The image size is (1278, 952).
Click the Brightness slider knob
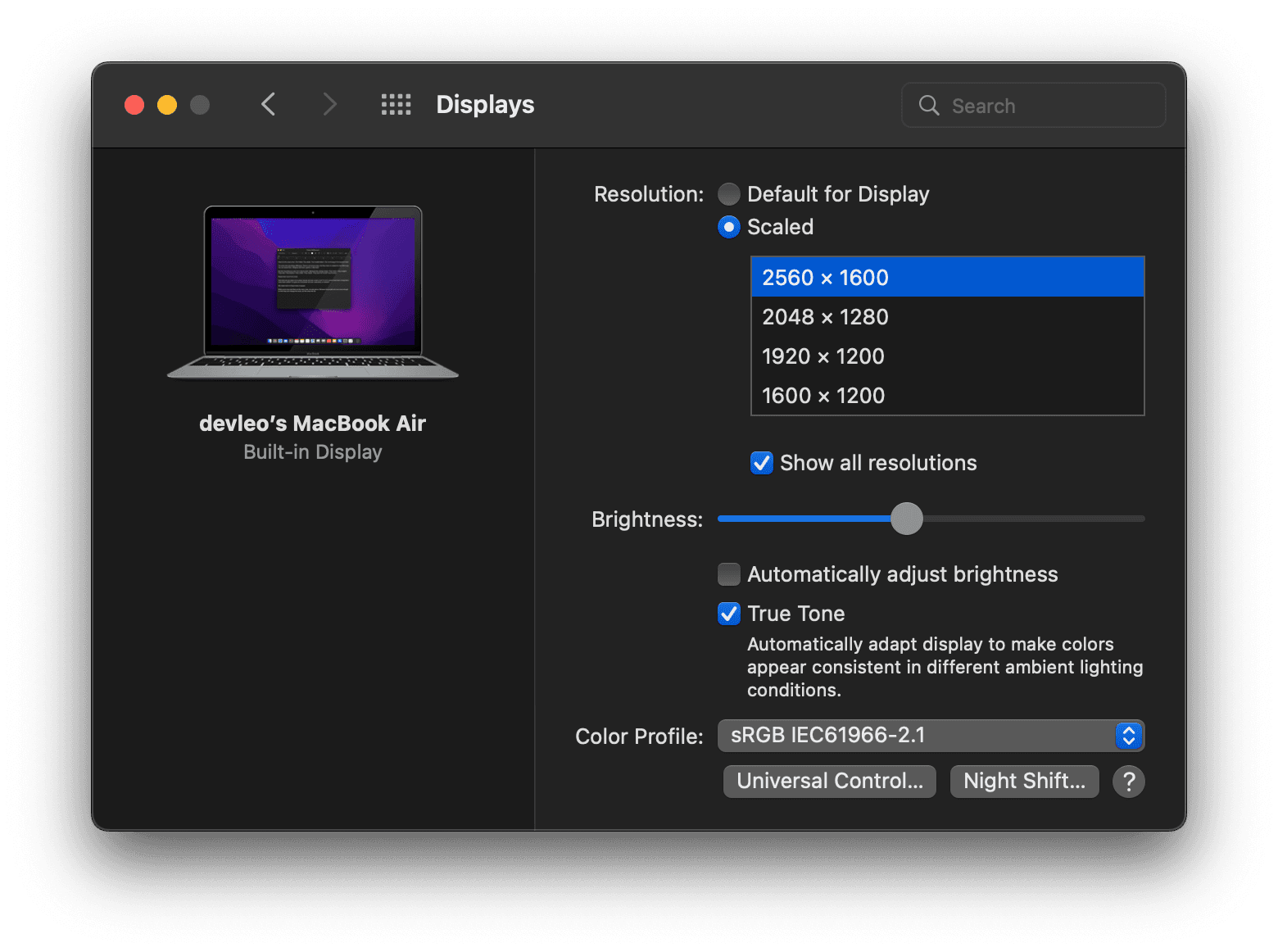pos(907,519)
